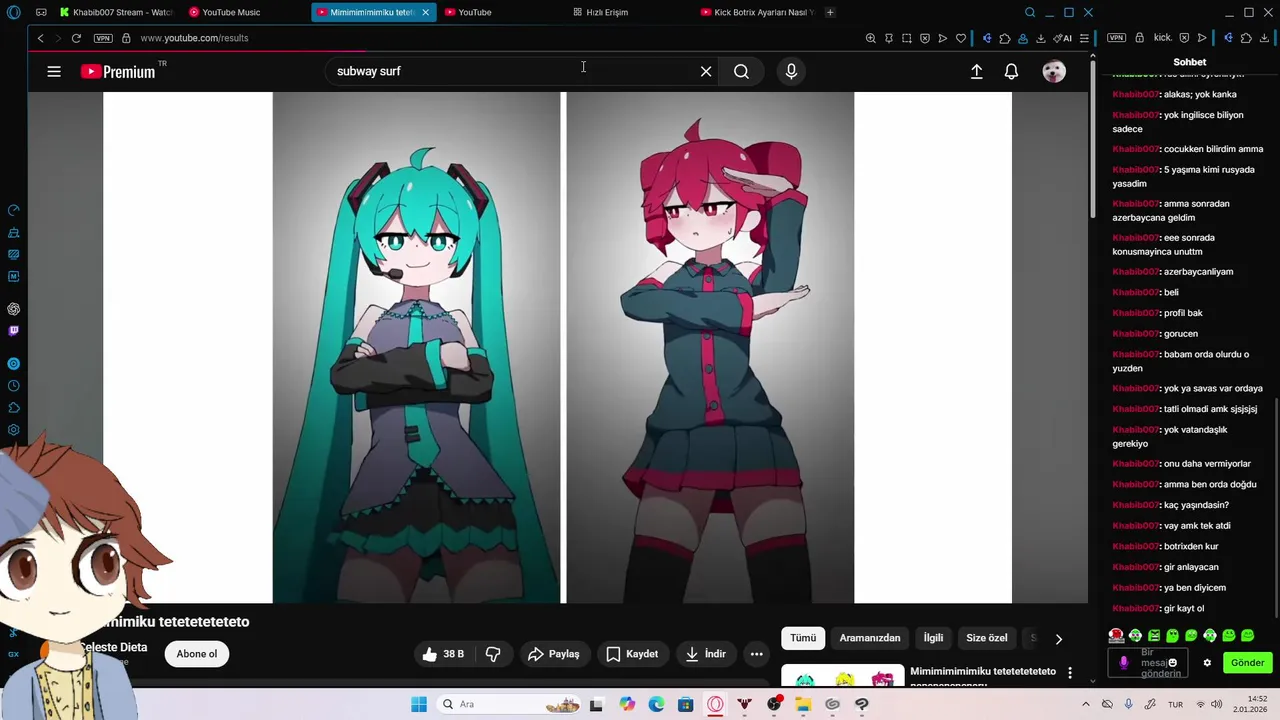Open chat settings gear next to Gönder

tap(1207, 663)
